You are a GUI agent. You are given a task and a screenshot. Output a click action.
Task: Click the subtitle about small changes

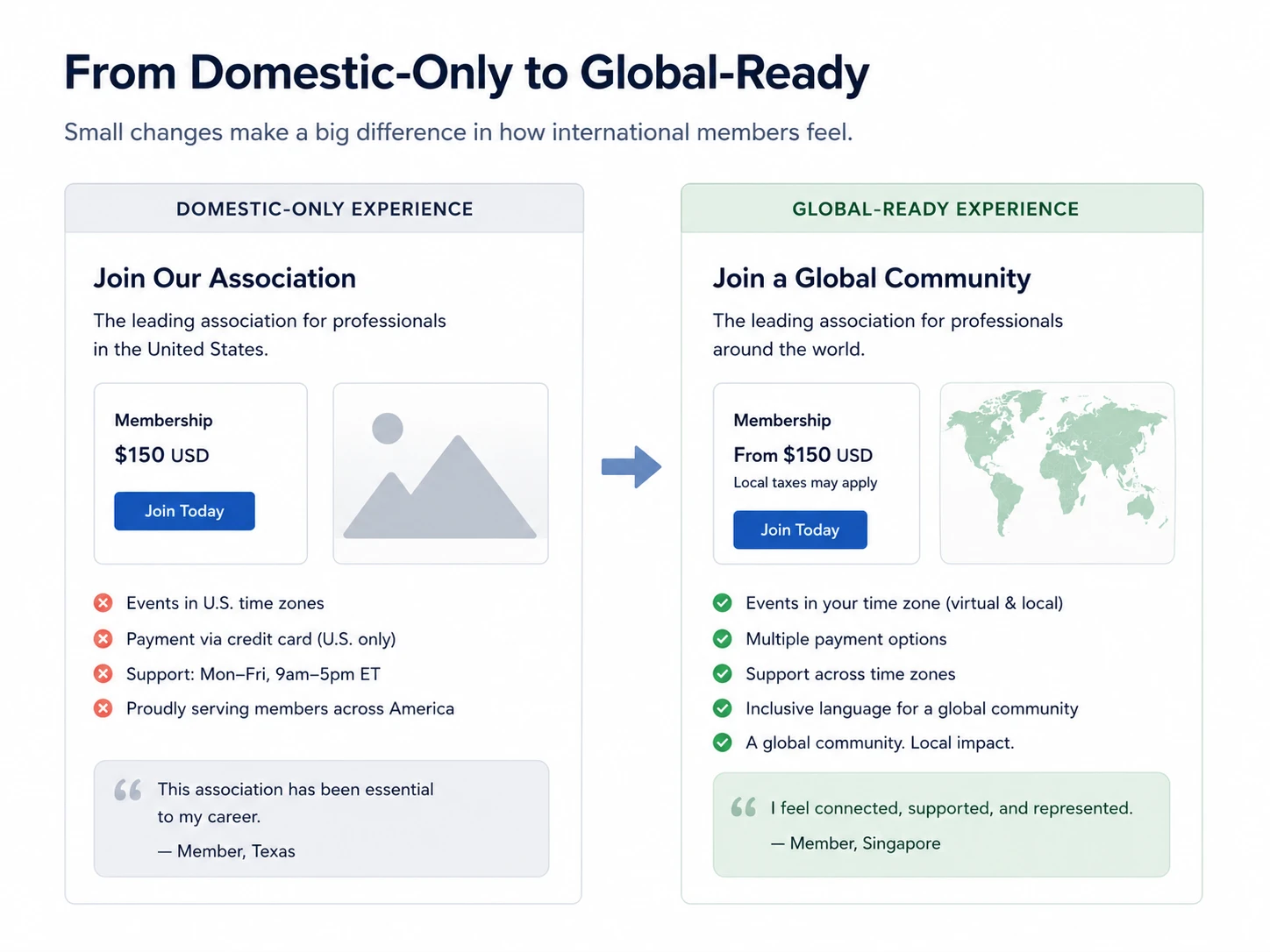click(459, 132)
